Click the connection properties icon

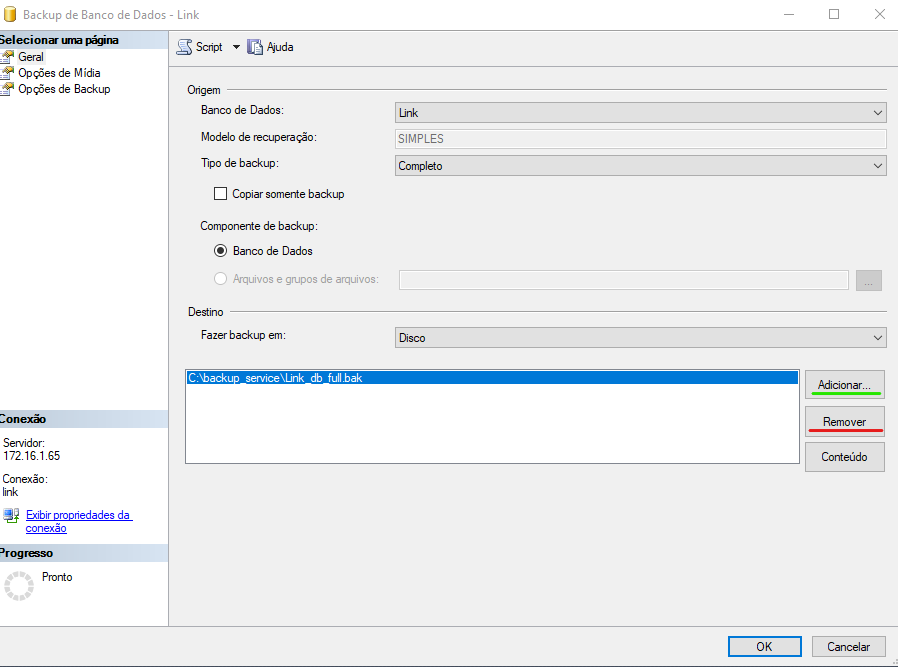click(11, 516)
